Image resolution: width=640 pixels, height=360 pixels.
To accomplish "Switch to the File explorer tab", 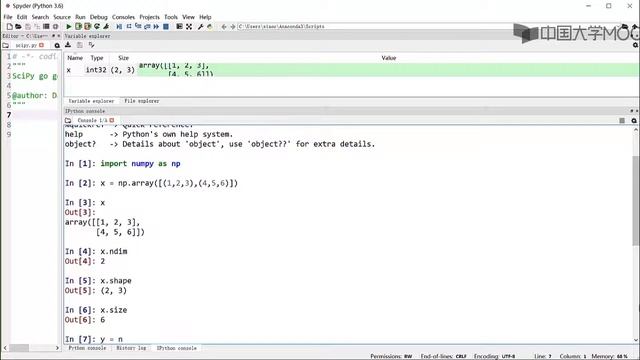I will (x=142, y=101).
